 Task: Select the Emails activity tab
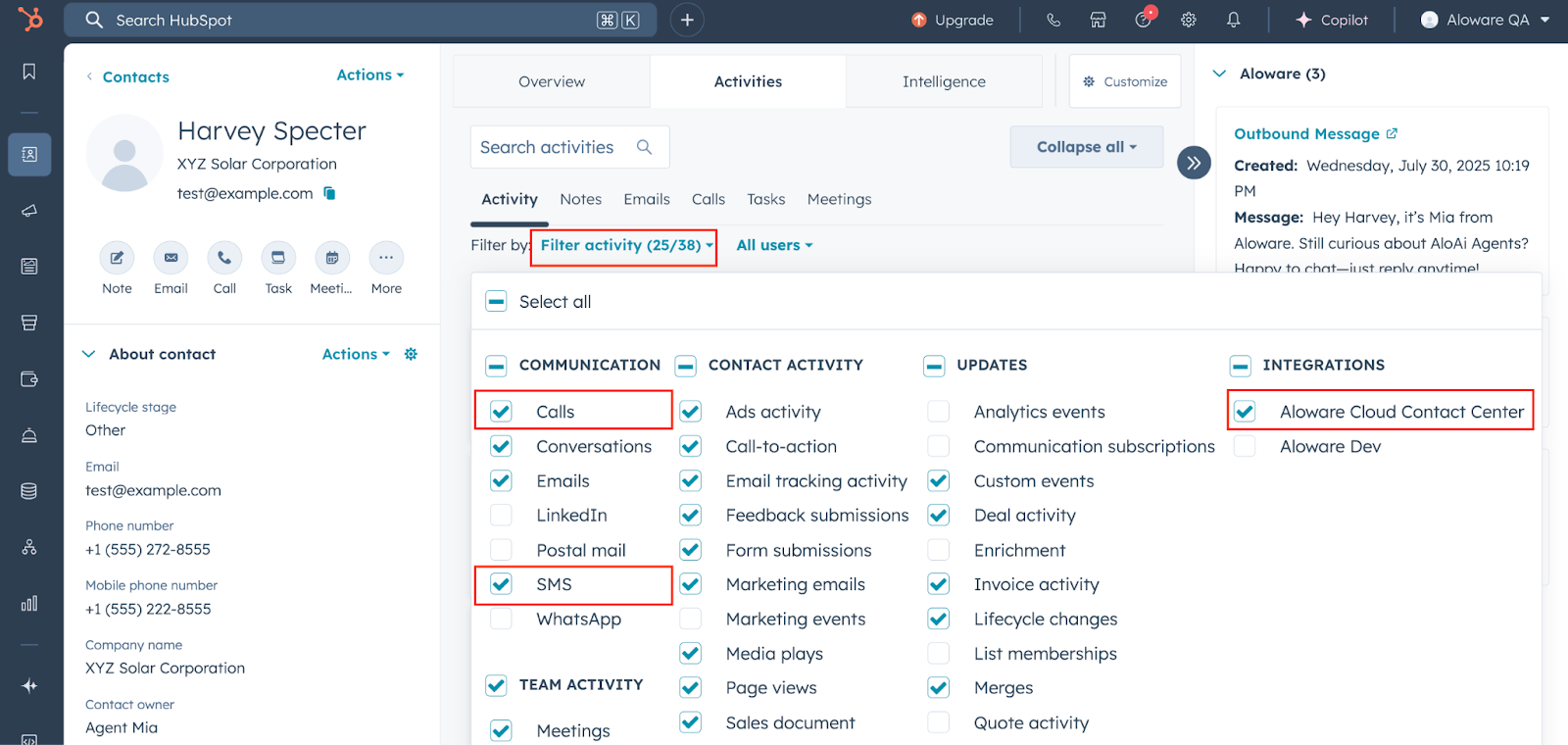[647, 199]
